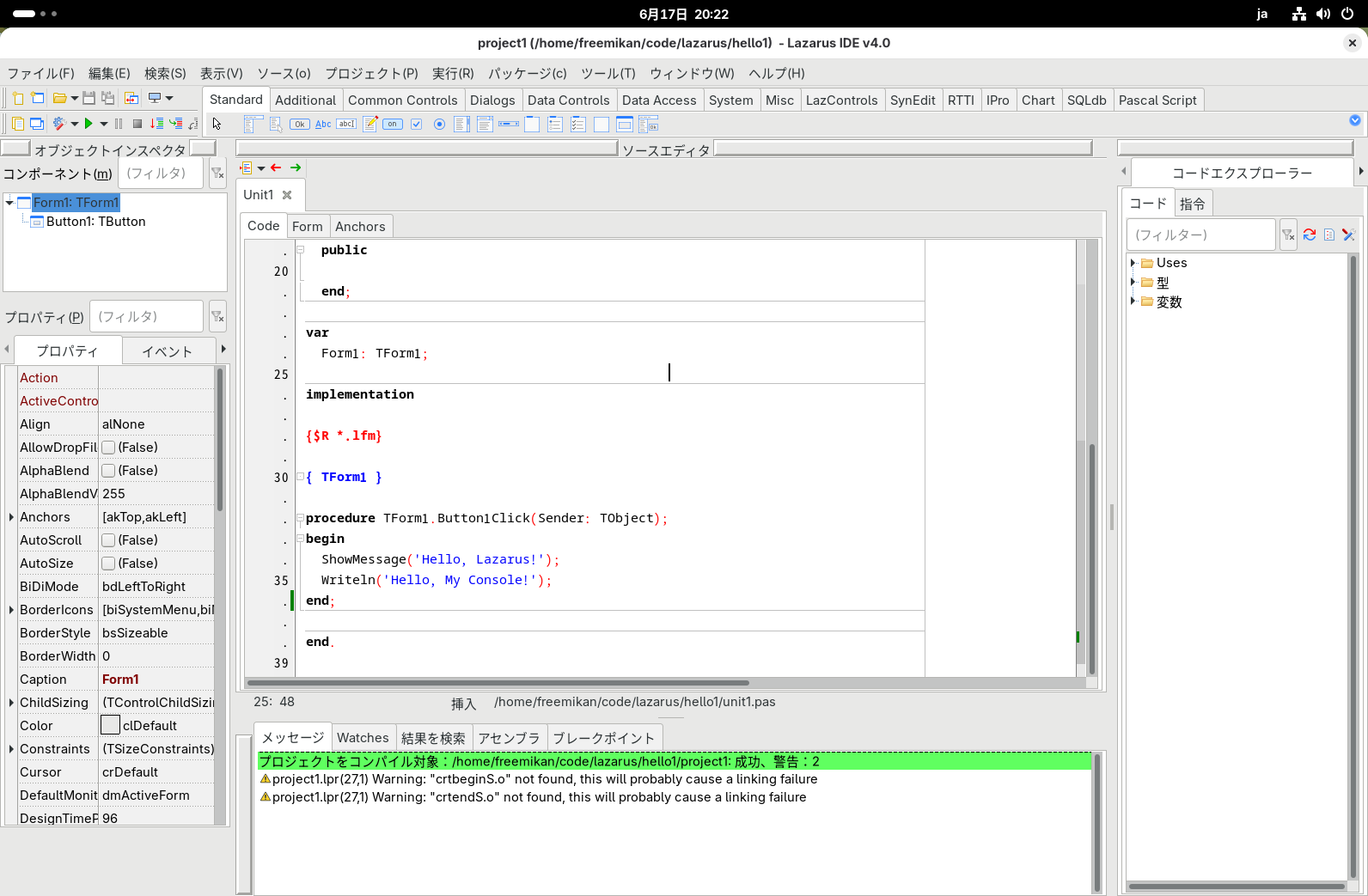Open Code Explorer options wrench icon

1348,235
